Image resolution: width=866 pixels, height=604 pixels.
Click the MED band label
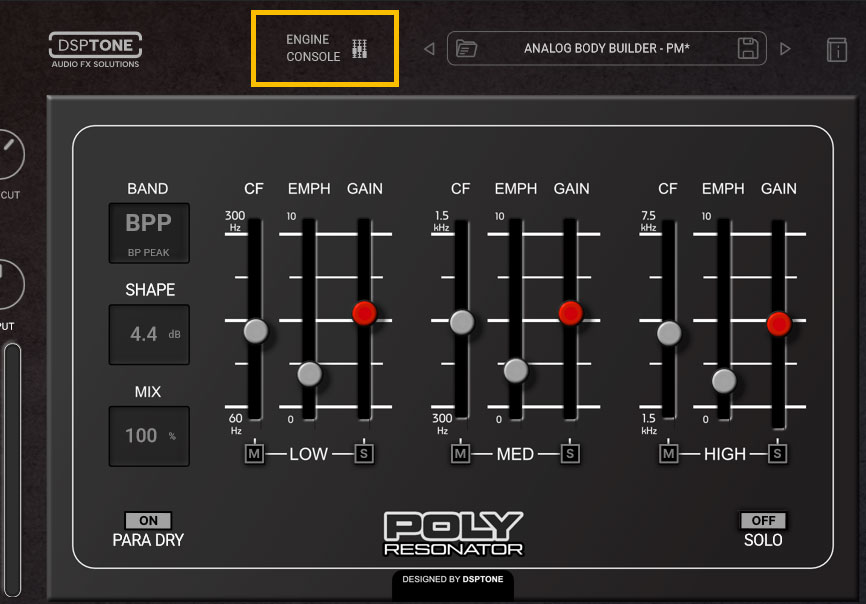pyautogui.click(x=515, y=454)
